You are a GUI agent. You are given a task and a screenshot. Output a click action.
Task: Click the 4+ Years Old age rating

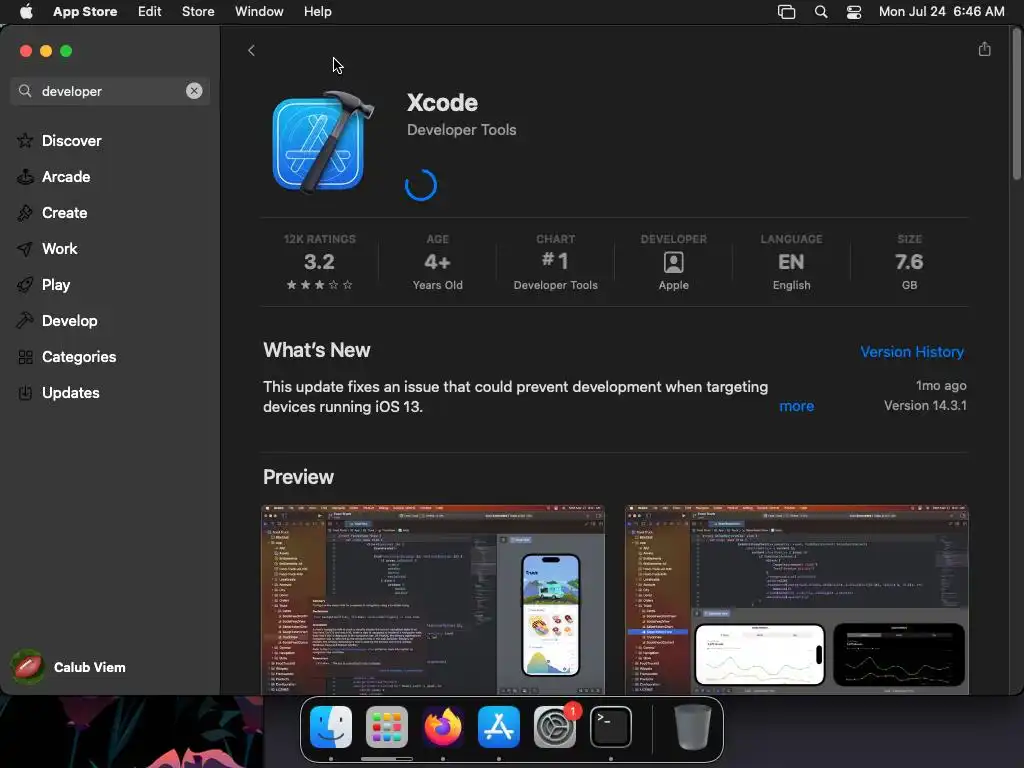[438, 262]
